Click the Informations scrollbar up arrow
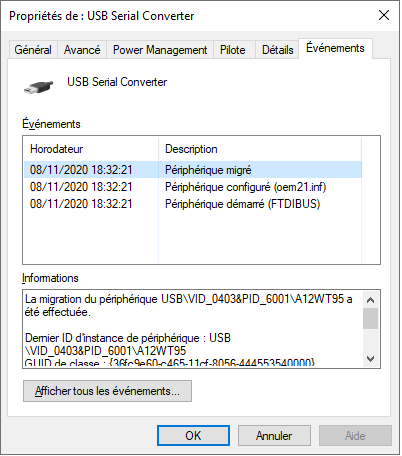Image resolution: width=402 pixels, height=456 pixels. (x=370, y=300)
